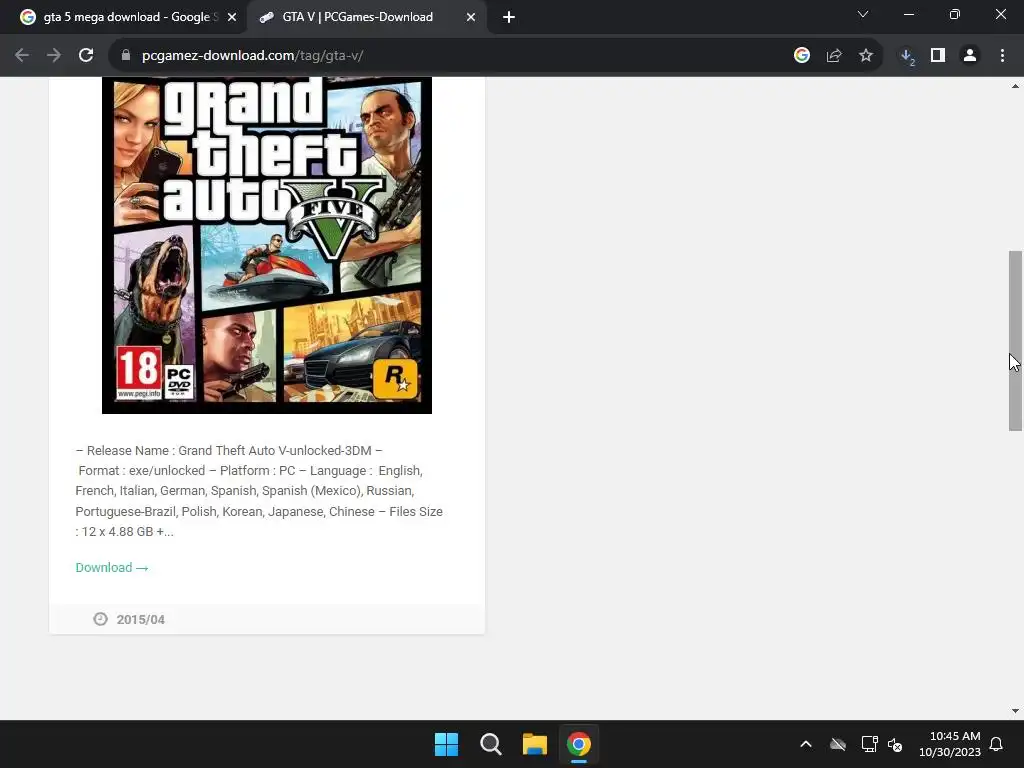
Task: Bookmark this tab with the star
Action: coord(866,56)
